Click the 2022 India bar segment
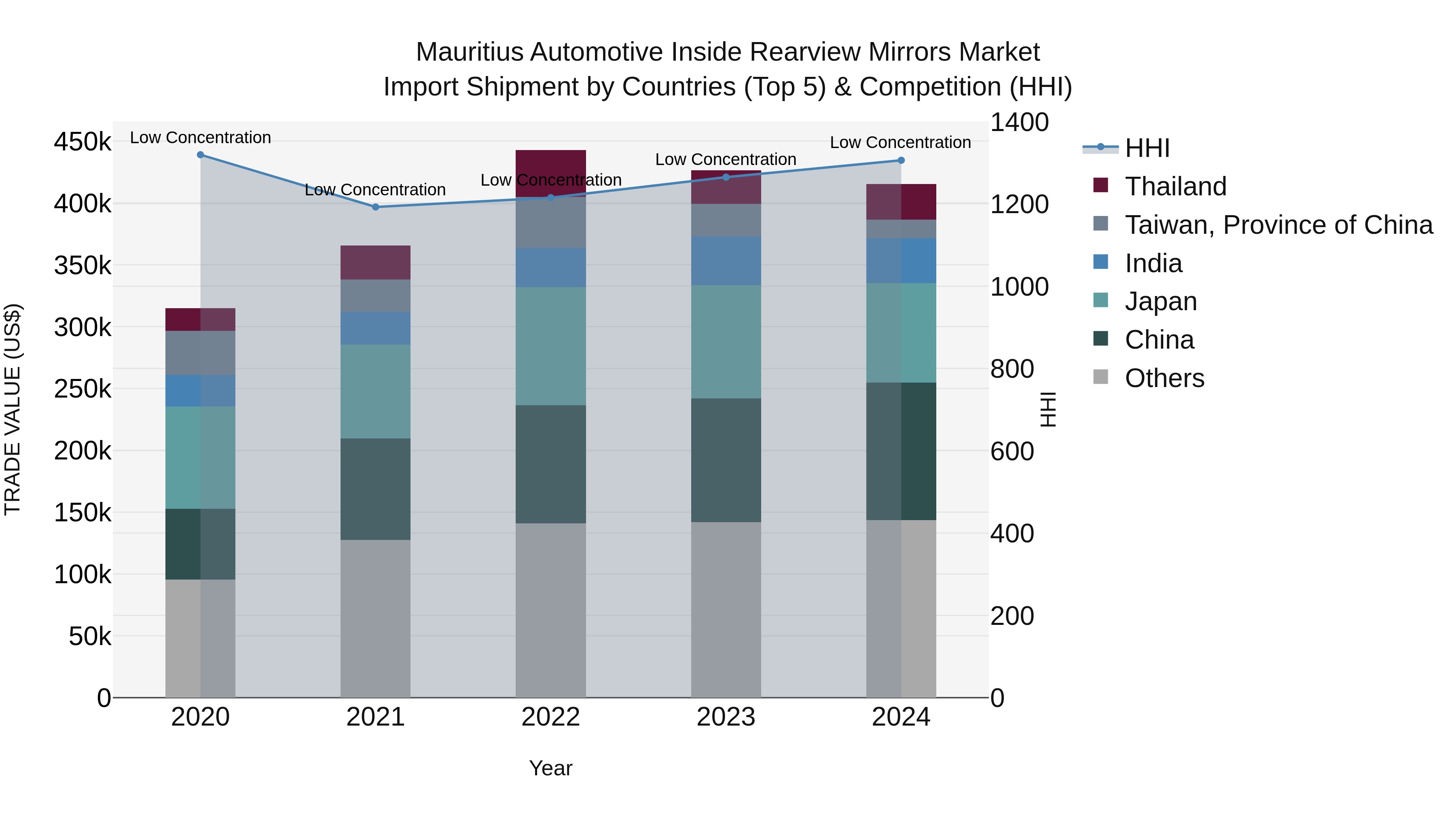Viewport: 1456px width, 819px height. 551,267
